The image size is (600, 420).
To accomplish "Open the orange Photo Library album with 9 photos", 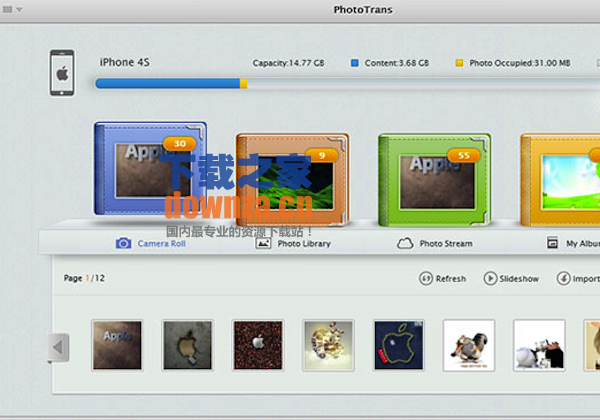I will [x=292, y=180].
